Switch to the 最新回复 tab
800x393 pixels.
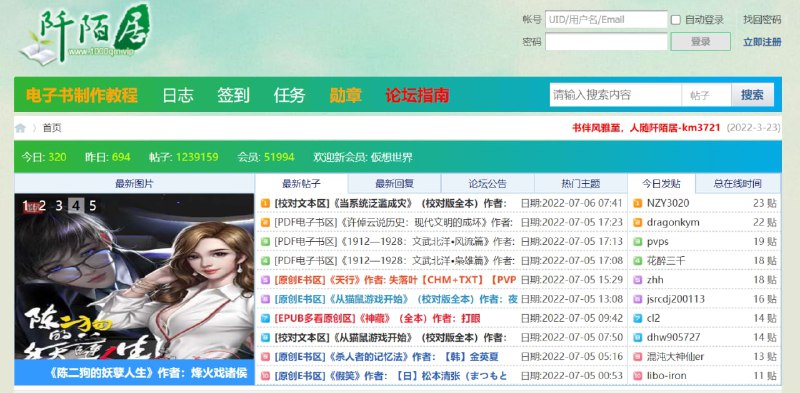pos(394,184)
